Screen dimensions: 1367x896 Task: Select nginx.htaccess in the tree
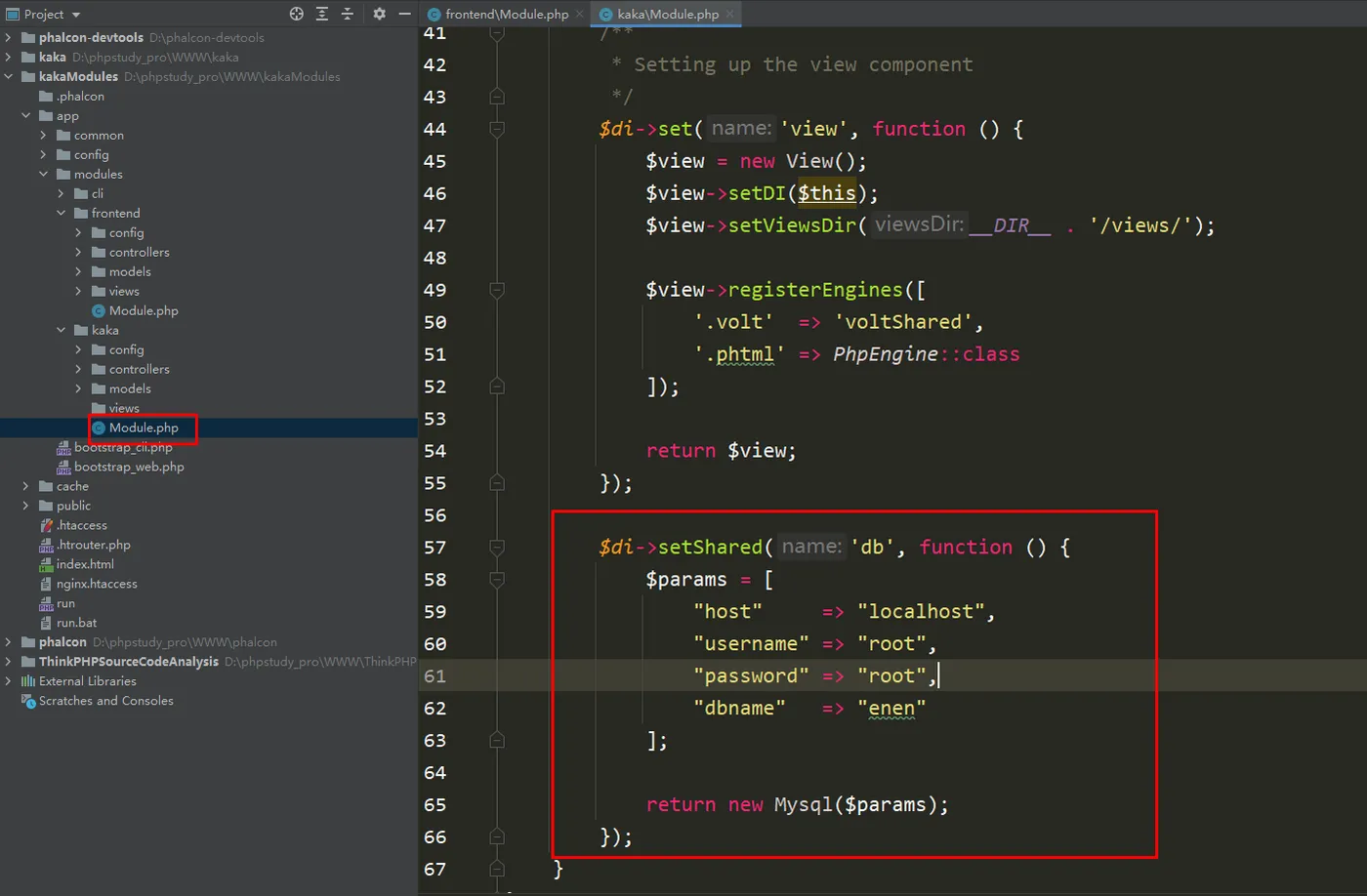point(97,584)
